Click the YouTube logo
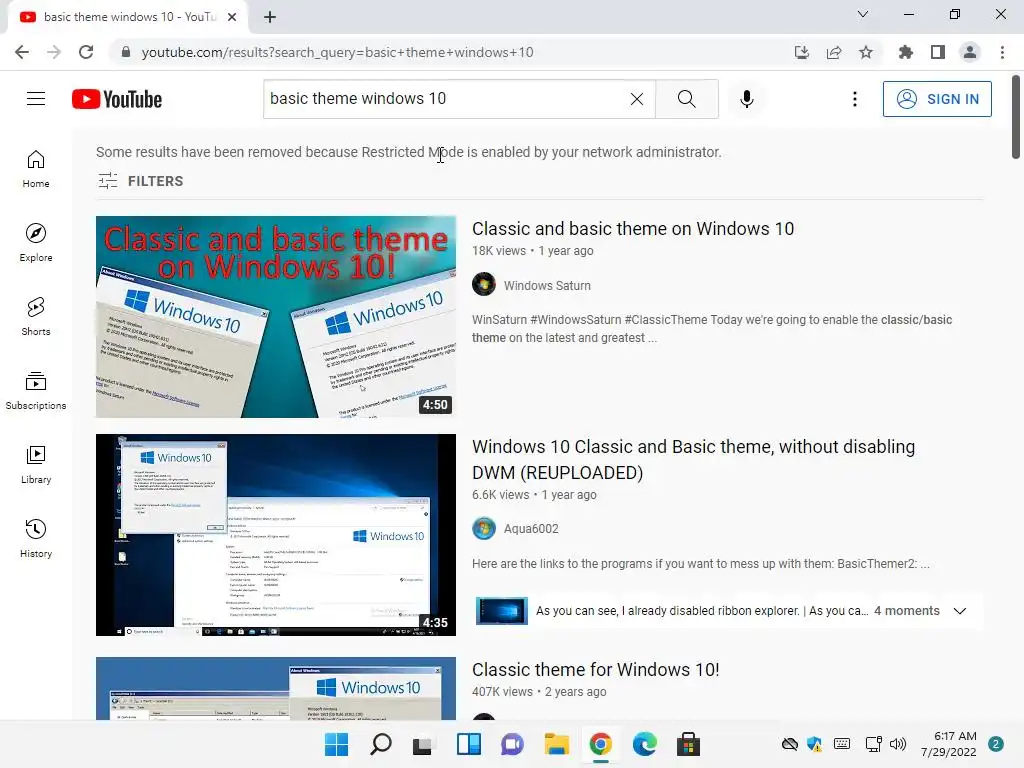Image resolution: width=1024 pixels, height=768 pixels. pyautogui.click(x=117, y=99)
